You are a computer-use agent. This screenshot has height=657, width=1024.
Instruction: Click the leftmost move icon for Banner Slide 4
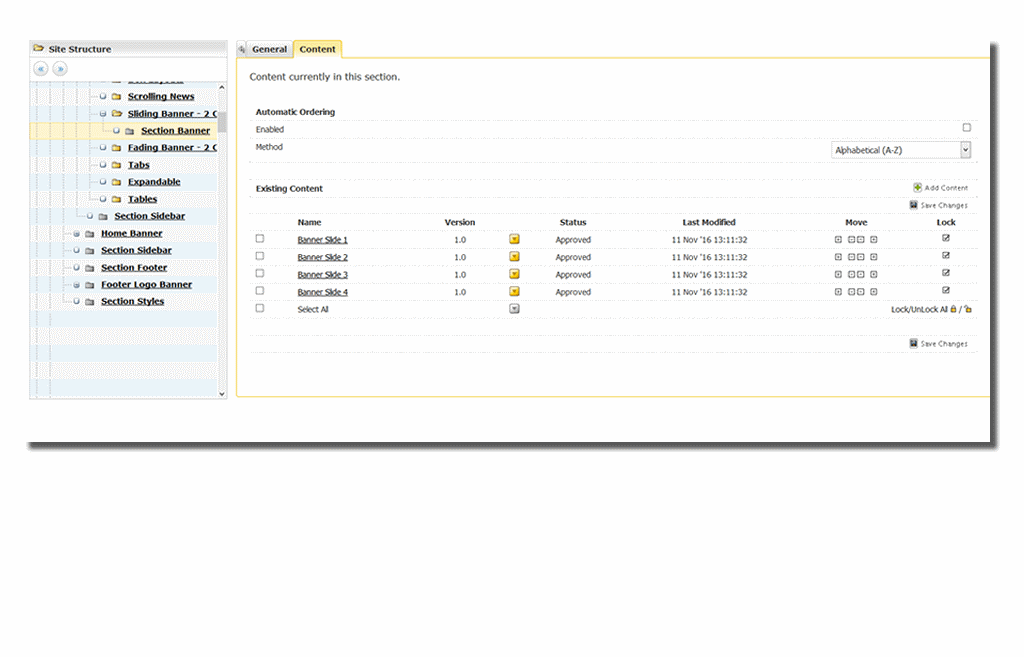[838, 292]
